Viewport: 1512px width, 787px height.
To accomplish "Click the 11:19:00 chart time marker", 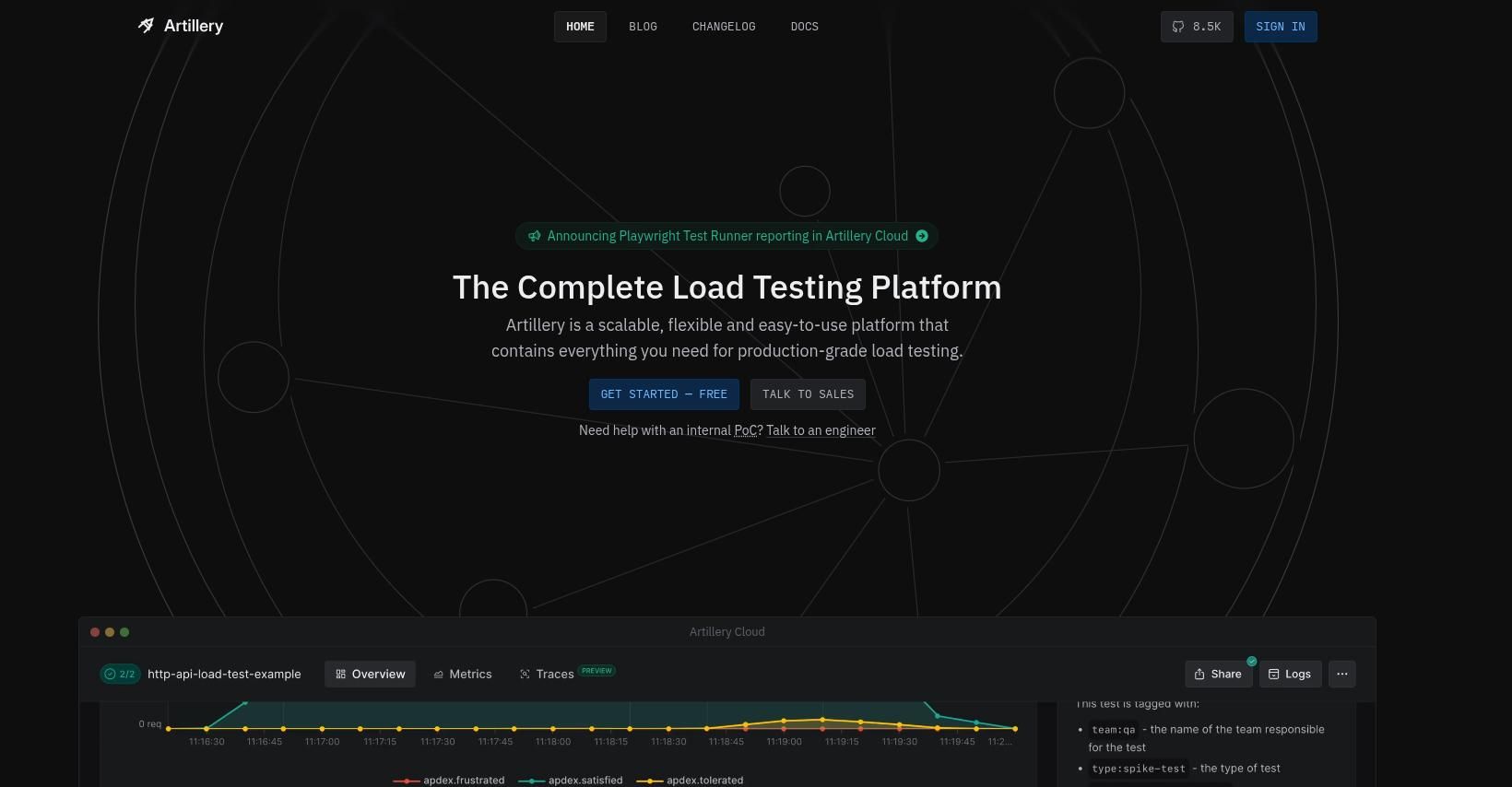I will click(784, 741).
